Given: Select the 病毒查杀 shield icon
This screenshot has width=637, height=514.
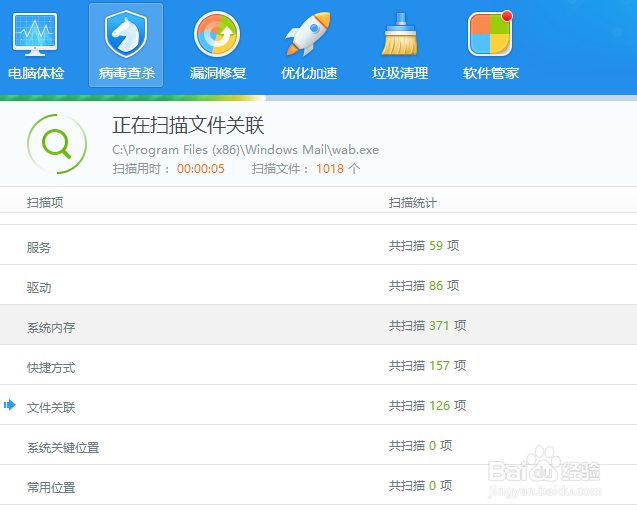Looking at the screenshot, I should (x=126, y=35).
